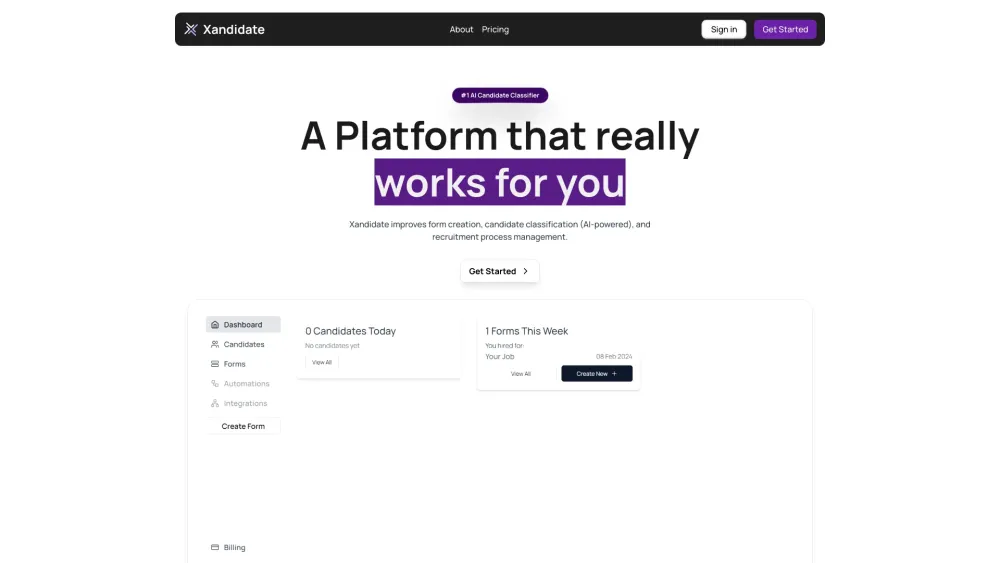The height and width of the screenshot is (563, 1000).
Task: Open the Billing card icon
Action: pos(215,547)
